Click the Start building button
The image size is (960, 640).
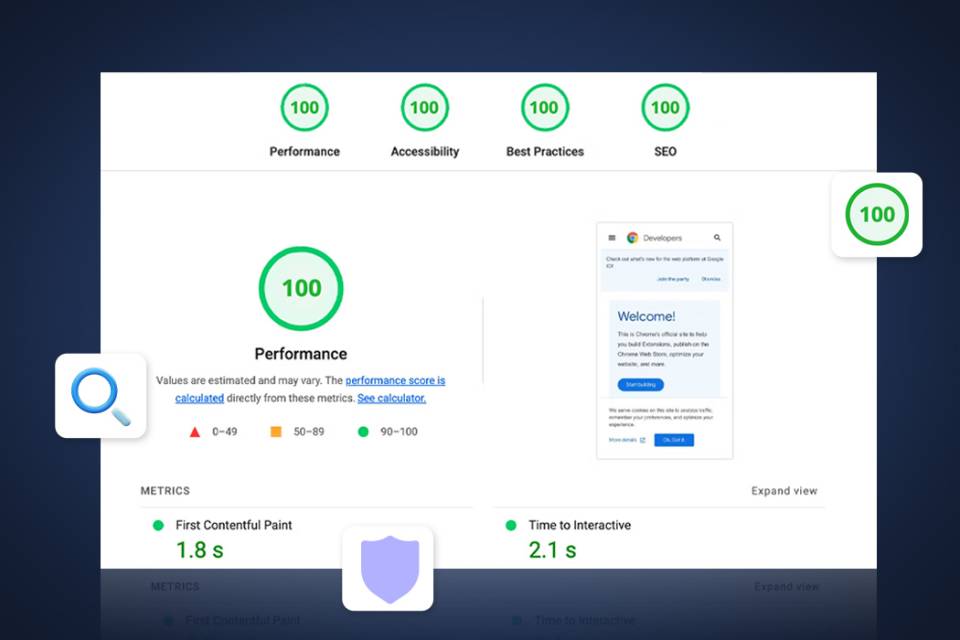[641, 383]
